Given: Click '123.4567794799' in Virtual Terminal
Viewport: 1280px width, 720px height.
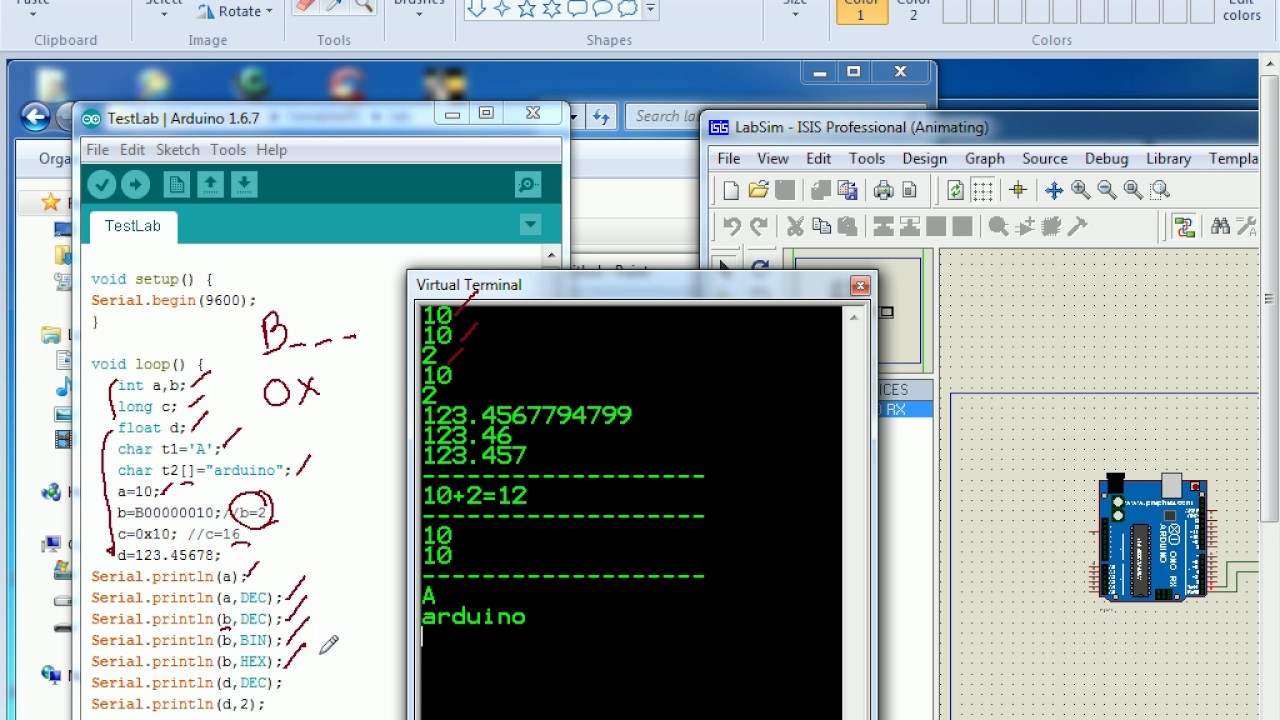Looking at the screenshot, I should [x=527, y=415].
